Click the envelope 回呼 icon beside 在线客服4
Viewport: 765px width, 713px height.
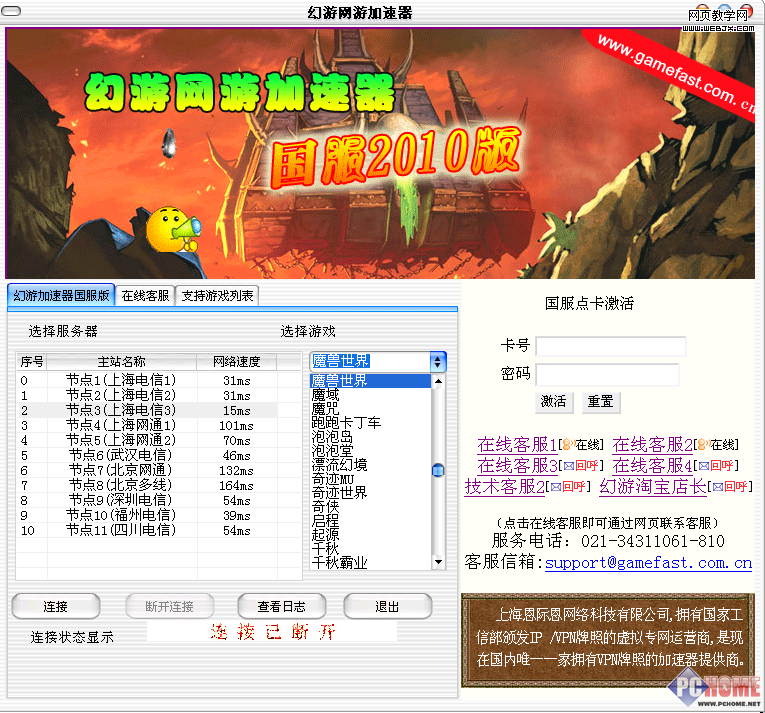pos(703,466)
